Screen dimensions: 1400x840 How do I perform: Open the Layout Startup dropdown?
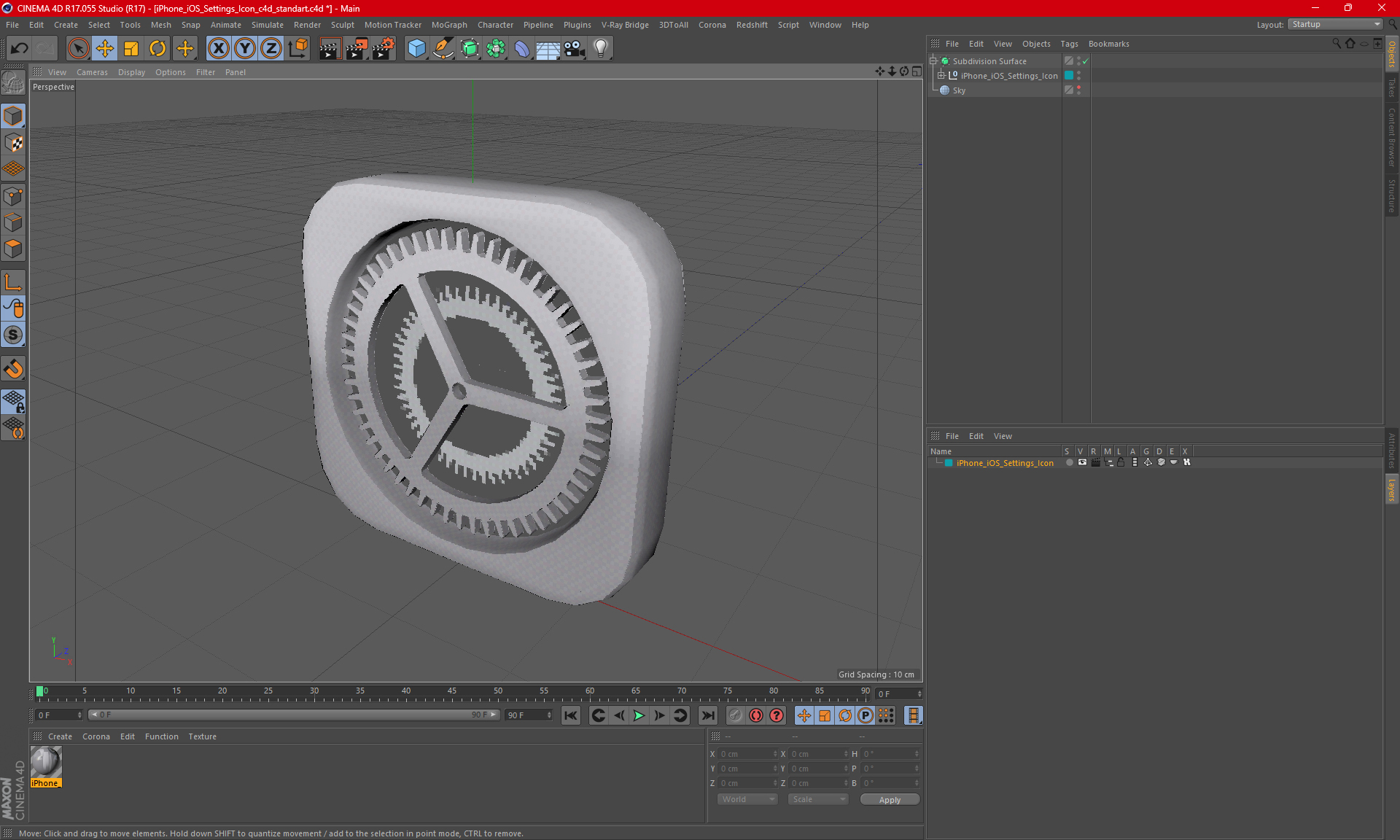click(1336, 24)
